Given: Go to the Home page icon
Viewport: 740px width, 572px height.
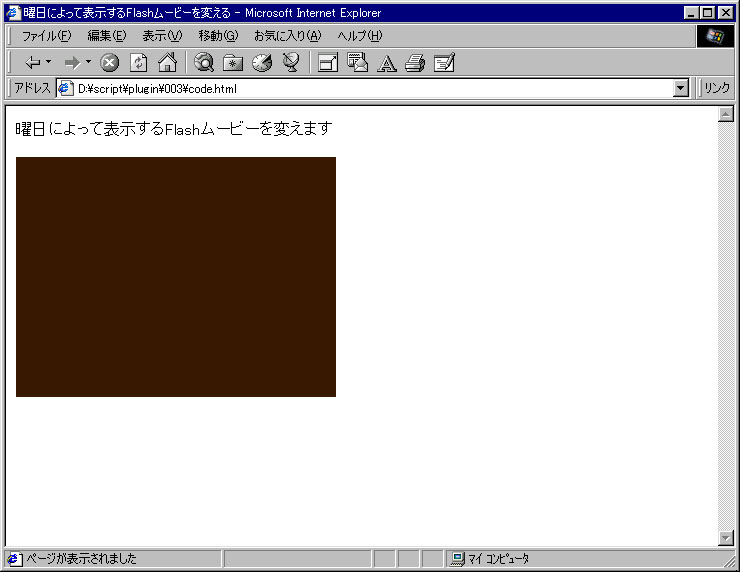Looking at the screenshot, I should (167, 62).
